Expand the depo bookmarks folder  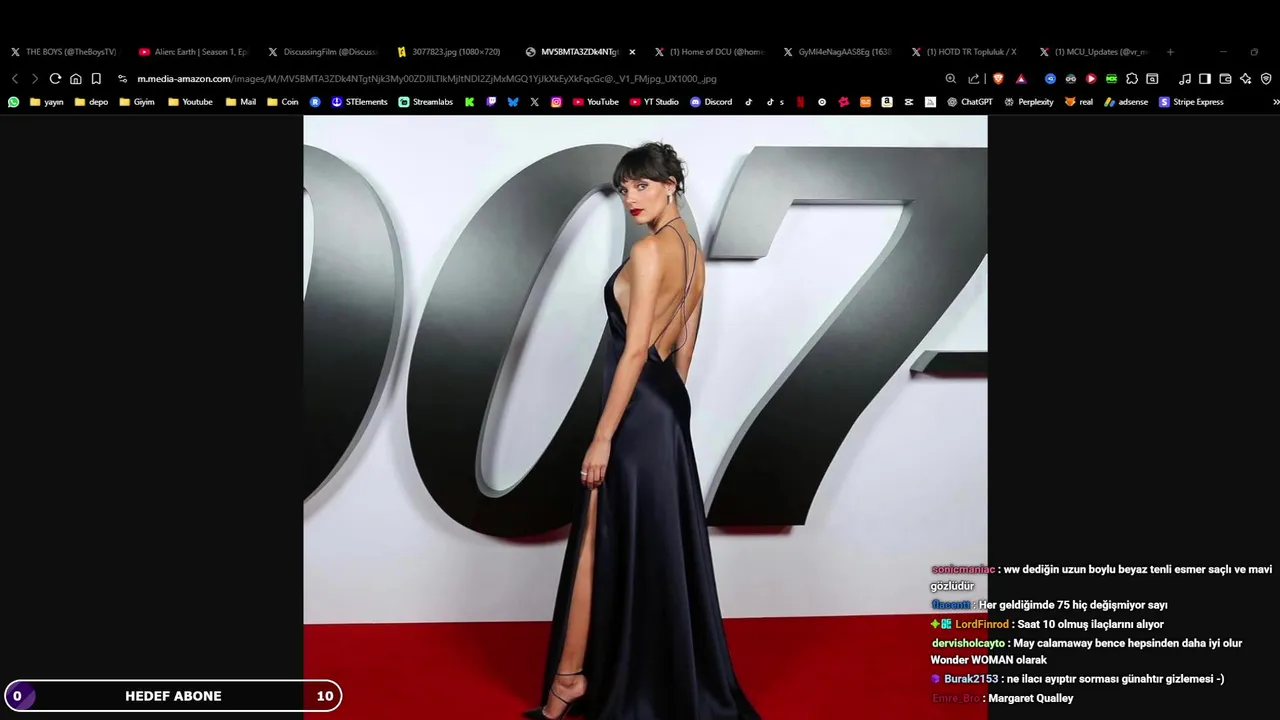91,102
